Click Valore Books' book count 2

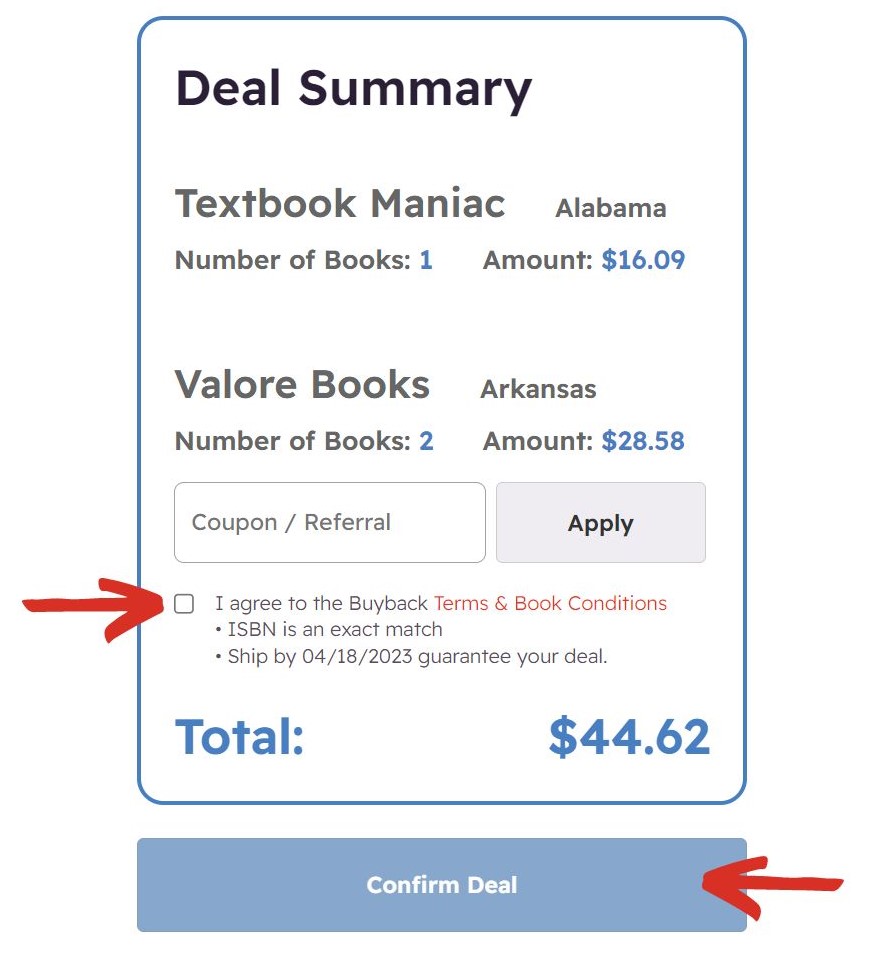pos(426,441)
